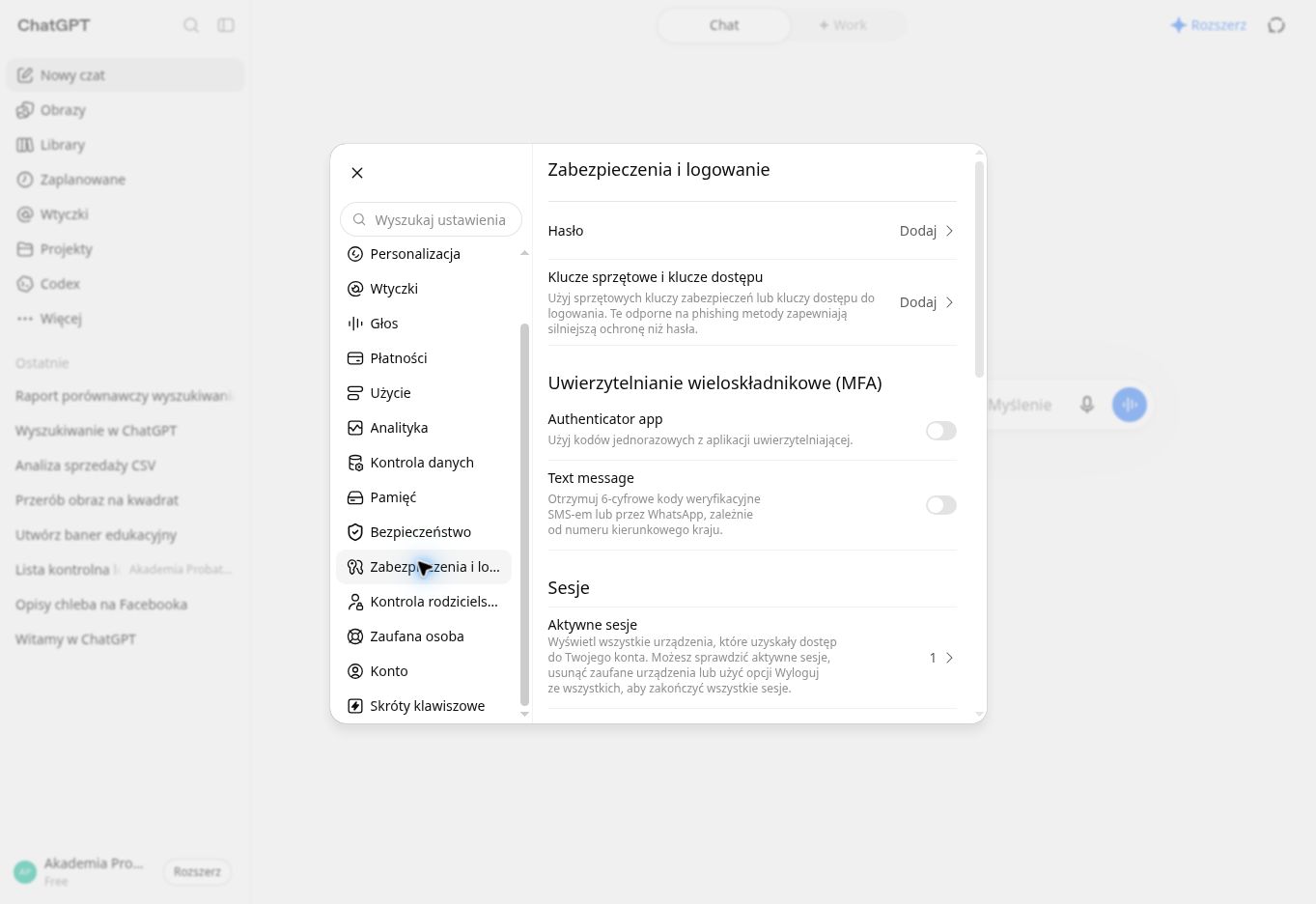This screenshot has height=904, width=1316.
Task: Open the Analityka chart icon
Action: coord(355,428)
